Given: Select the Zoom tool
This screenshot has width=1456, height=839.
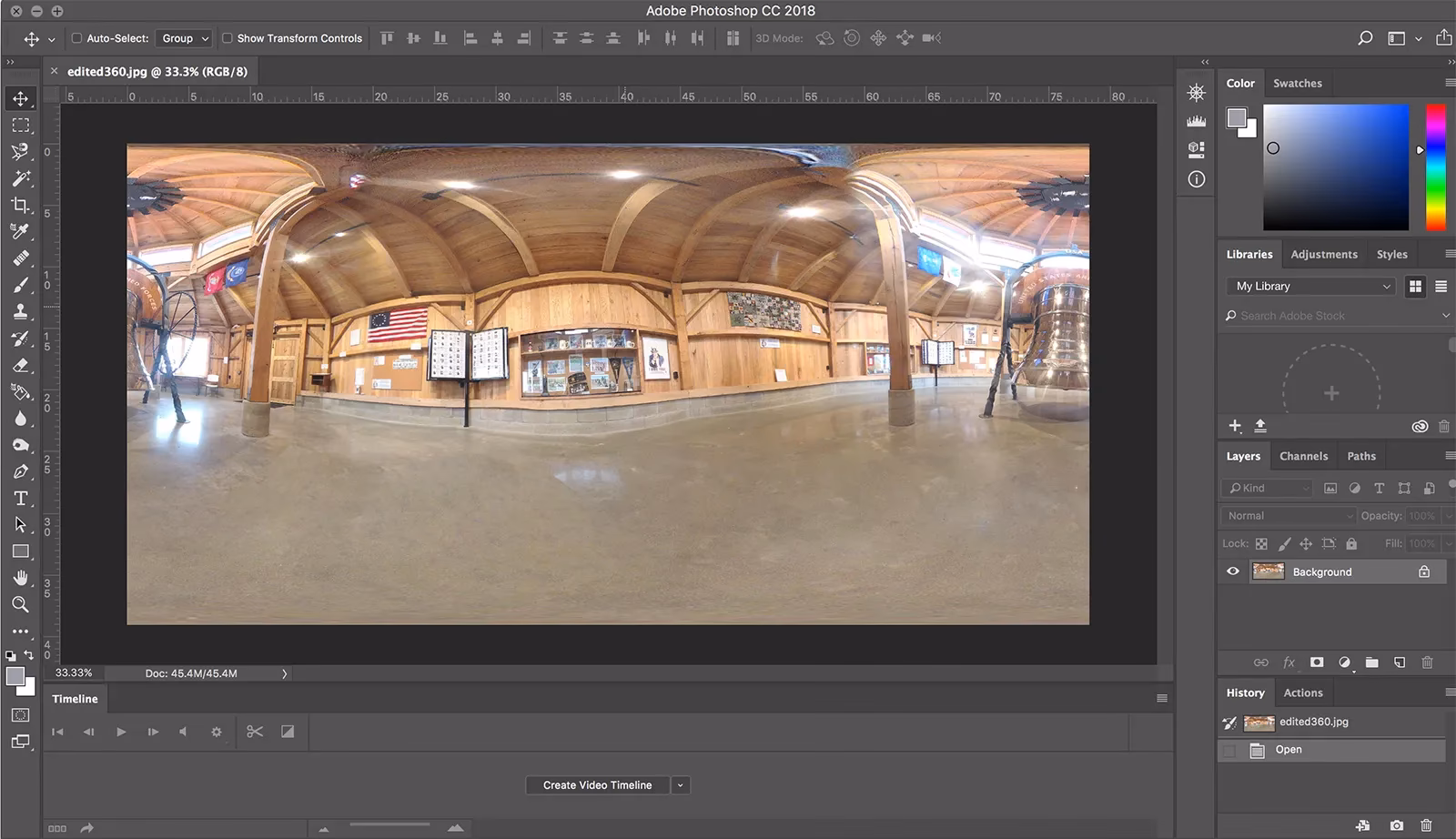Looking at the screenshot, I should (20, 604).
